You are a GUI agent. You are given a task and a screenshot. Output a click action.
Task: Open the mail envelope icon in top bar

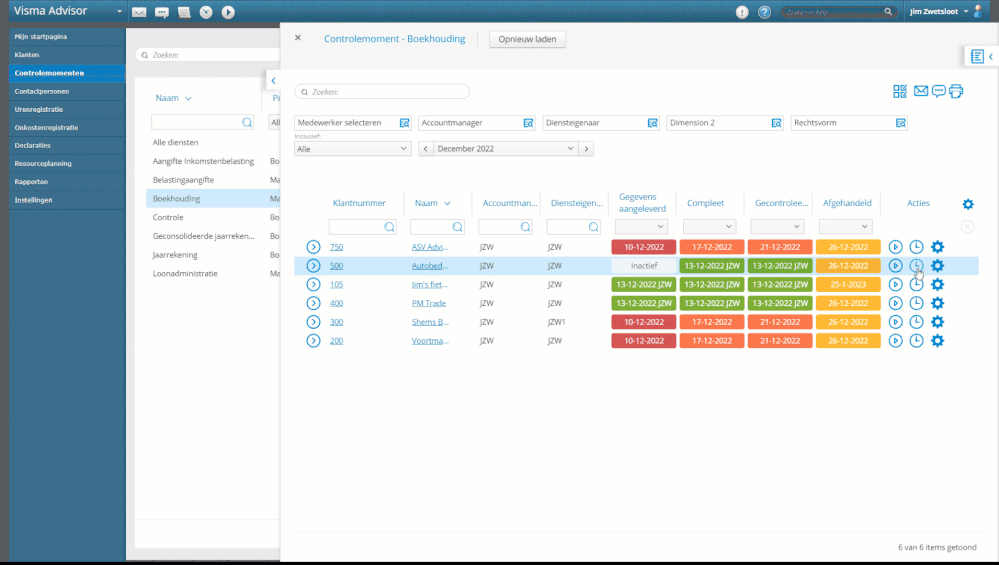click(x=139, y=12)
